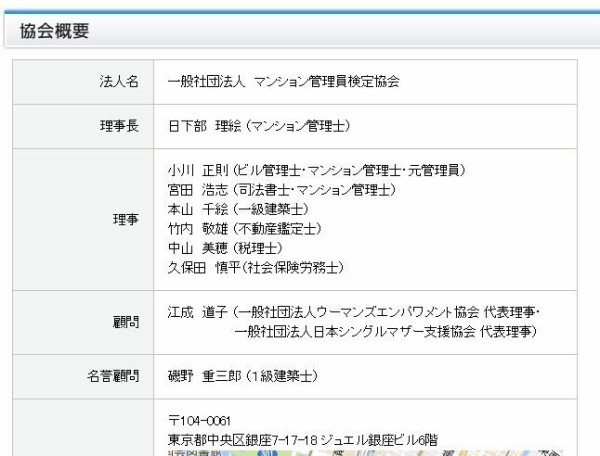This screenshot has width=600, height=456.
Task: Select the 法人名 row label
Action: point(119,82)
